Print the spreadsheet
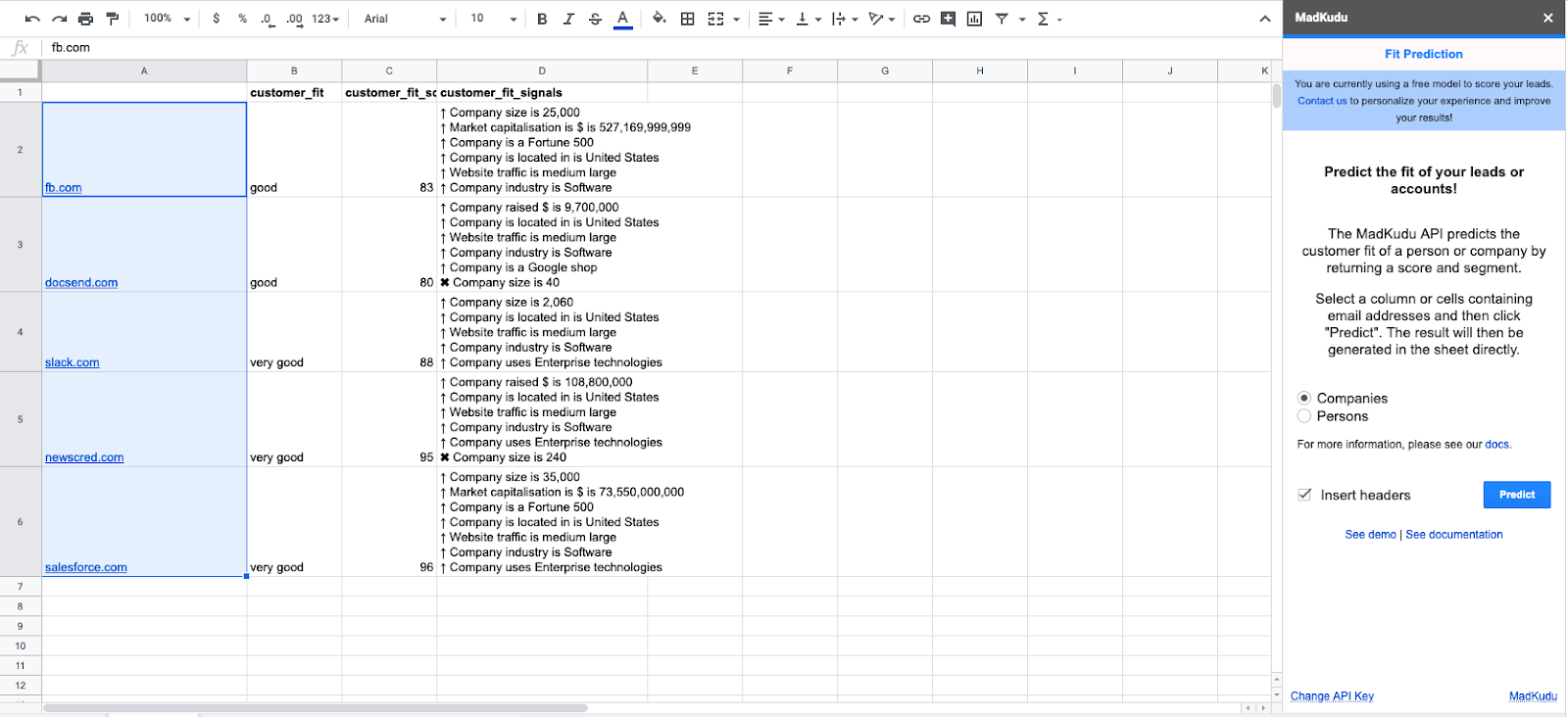 coord(85,19)
